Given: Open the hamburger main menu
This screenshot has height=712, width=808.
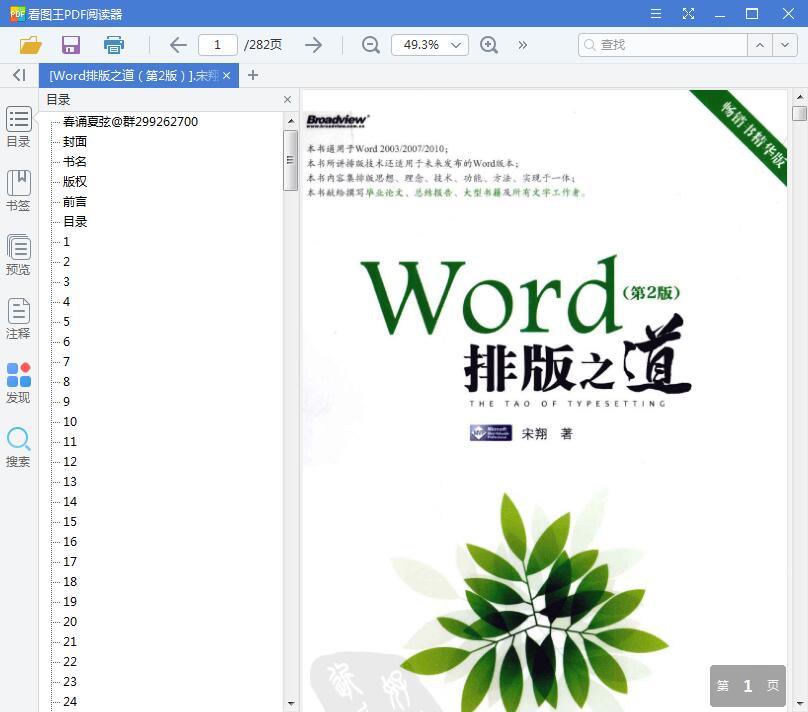Looking at the screenshot, I should (x=655, y=13).
